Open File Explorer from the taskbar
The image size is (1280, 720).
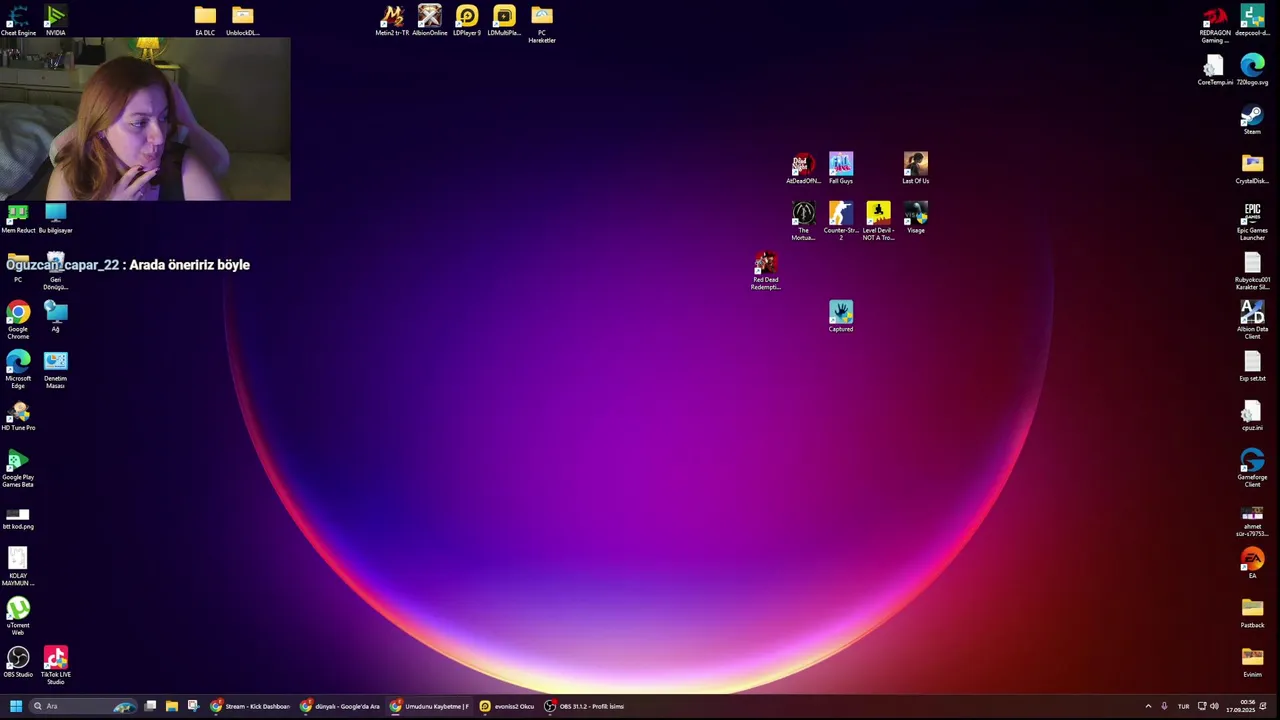coord(171,706)
